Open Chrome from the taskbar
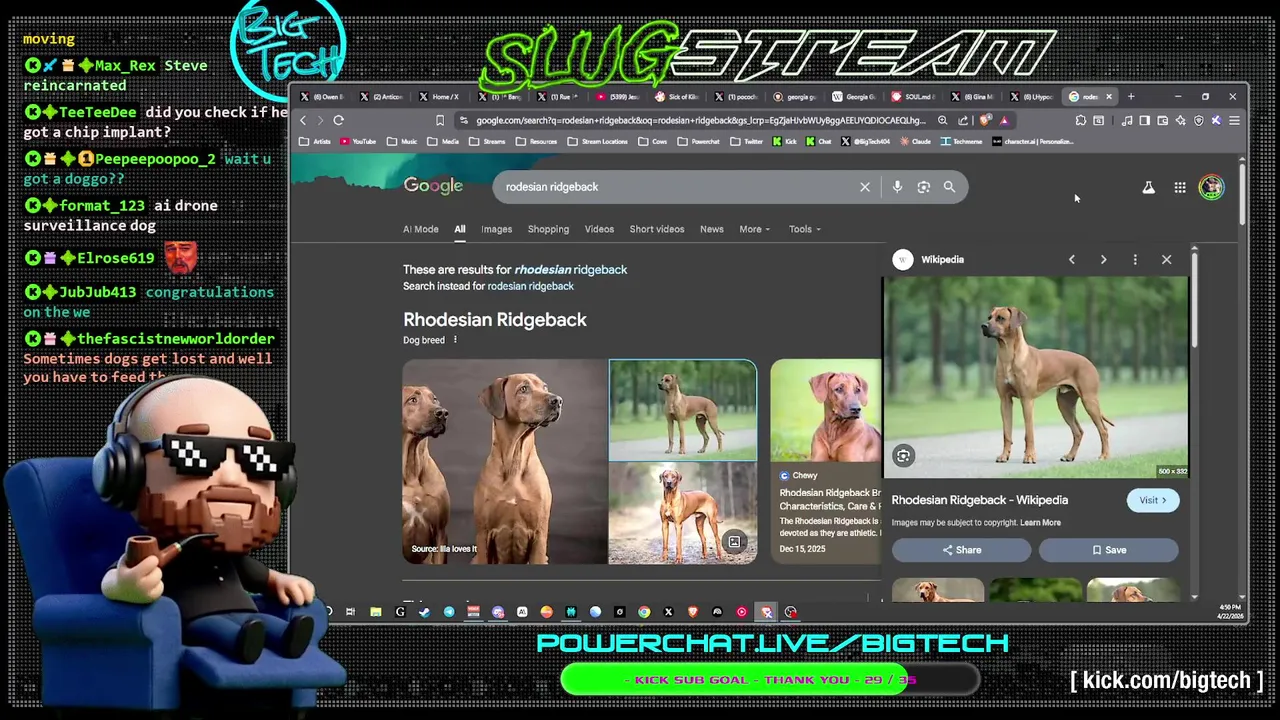The image size is (1280, 720). click(x=644, y=612)
